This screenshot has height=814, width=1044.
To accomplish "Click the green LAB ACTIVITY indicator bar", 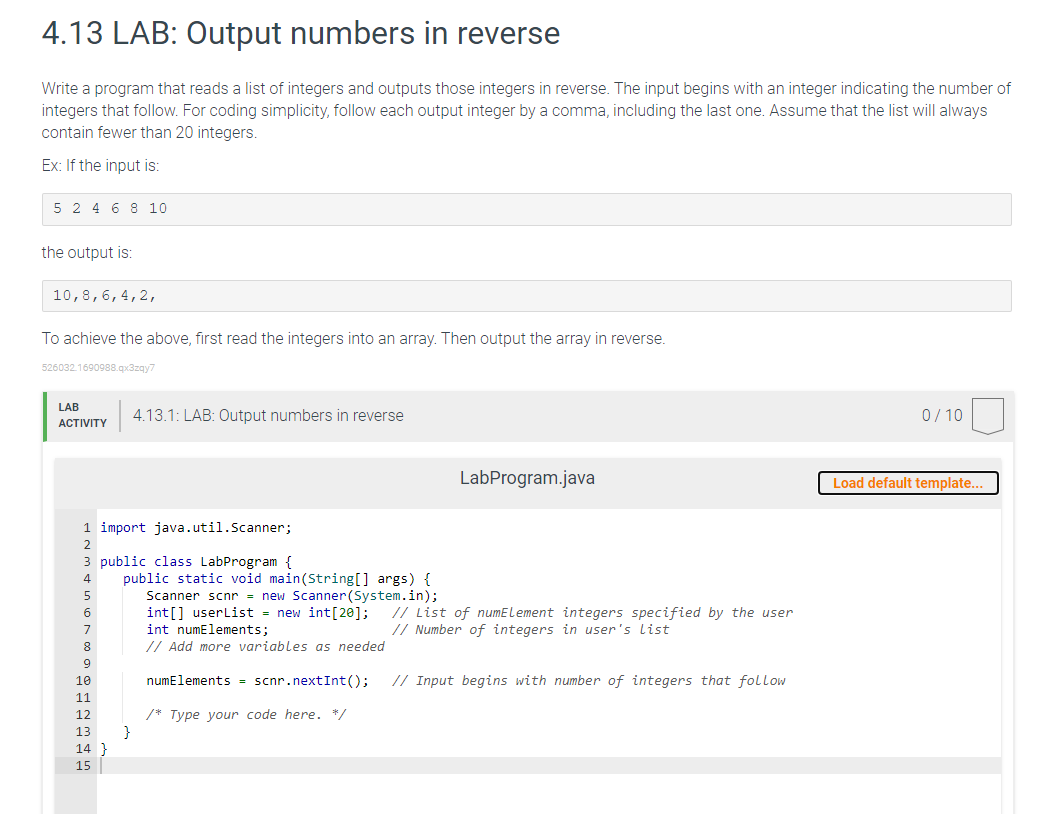I will pyautogui.click(x=44, y=416).
